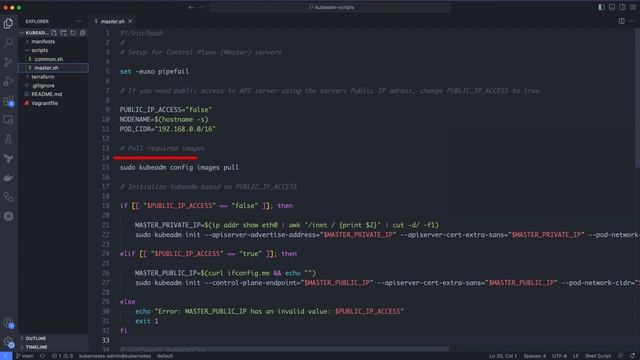Go back using title bar arrow
Viewport: 640px width, 360px height.
point(191,7)
